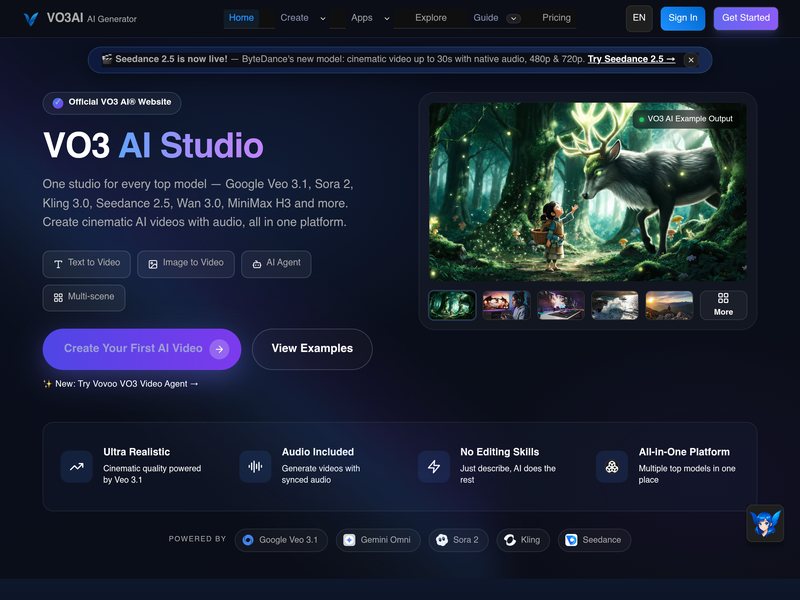Viewport: 800px width, 600px height.
Task: Click the All-in-One Platform heading
Action: coord(684,452)
